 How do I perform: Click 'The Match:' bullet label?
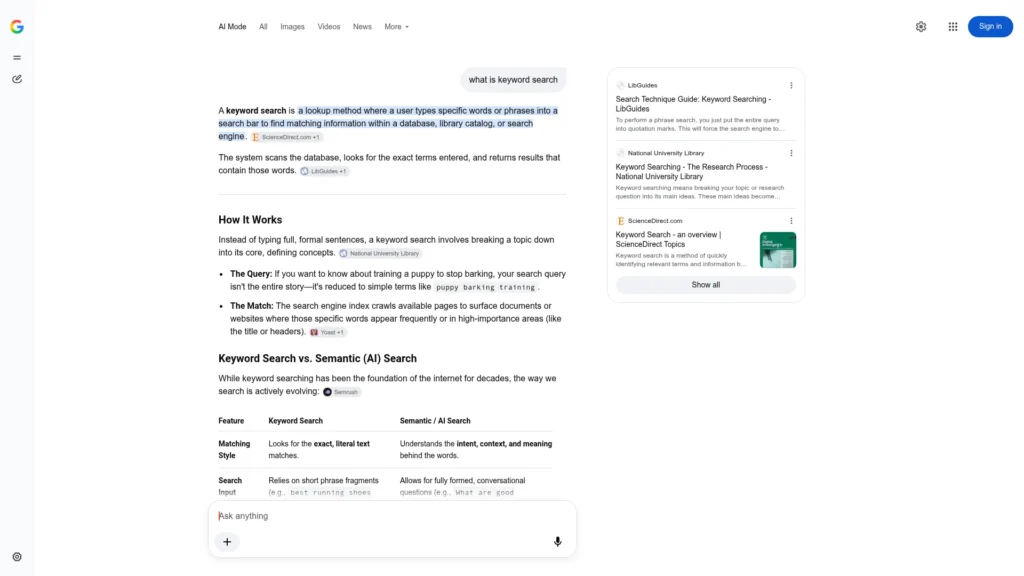pyautogui.click(x=251, y=306)
